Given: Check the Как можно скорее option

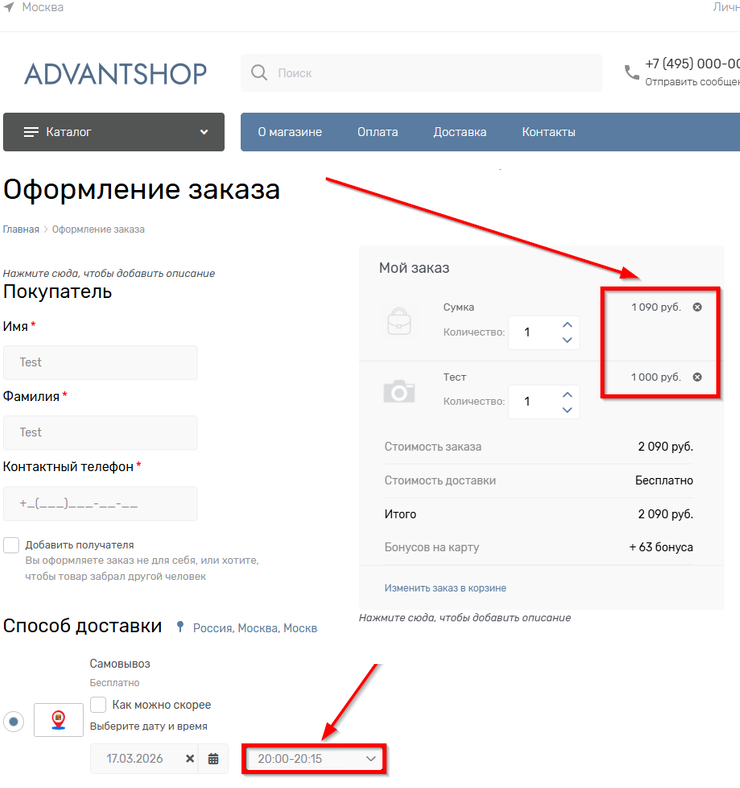Looking at the screenshot, I should coord(98,705).
